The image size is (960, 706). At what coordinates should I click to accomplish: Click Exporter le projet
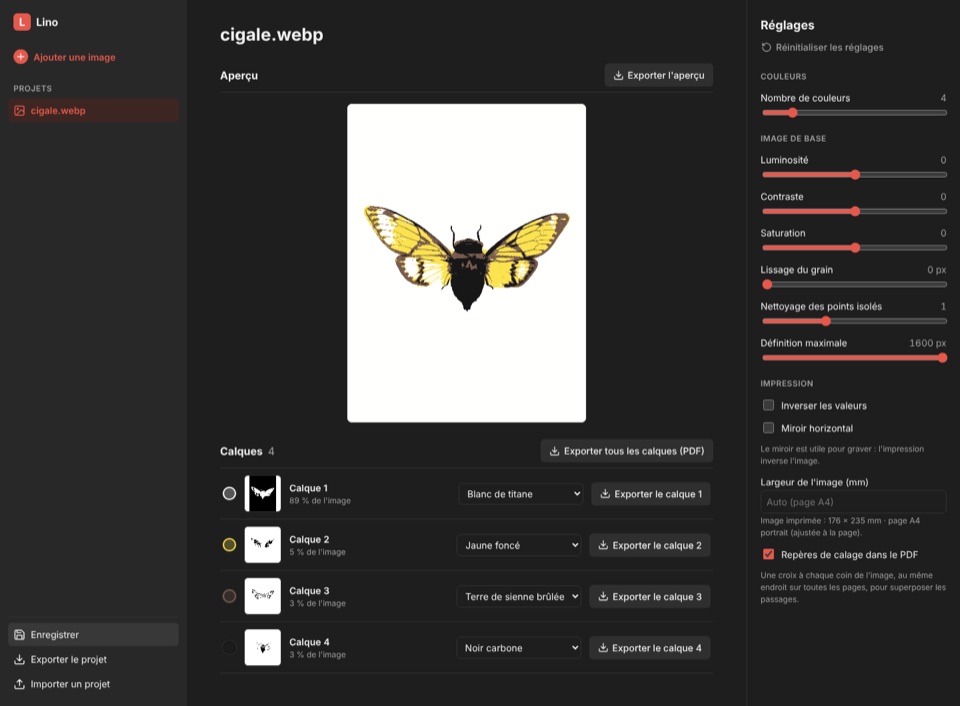(x=94, y=659)
